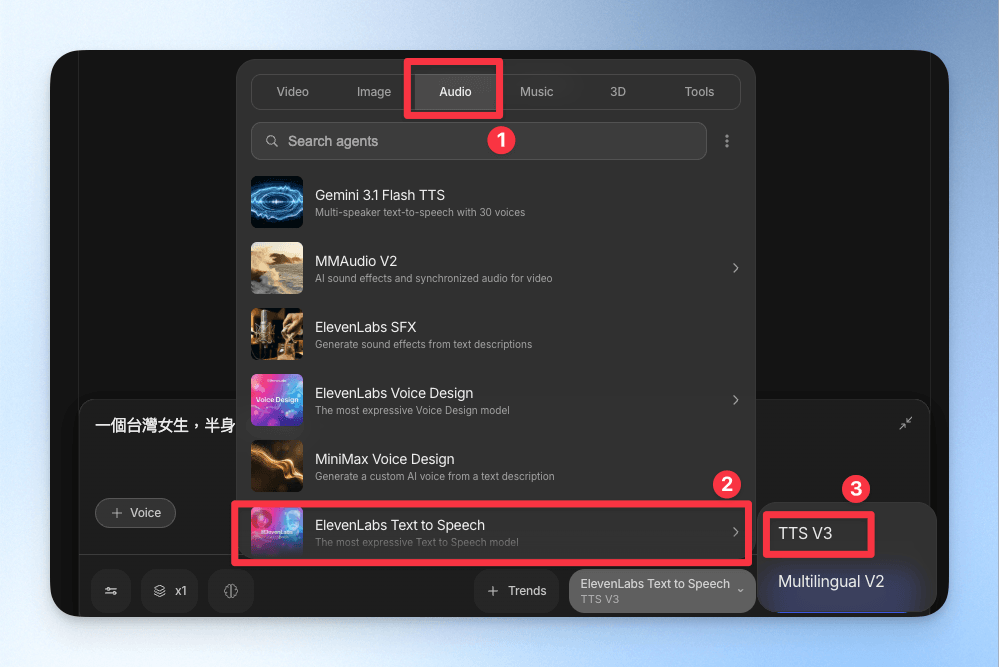Screen dimensions: 999x667
Task: Click the MMAudio V2 wave thumbnail
Action: (x=277, y=268)
